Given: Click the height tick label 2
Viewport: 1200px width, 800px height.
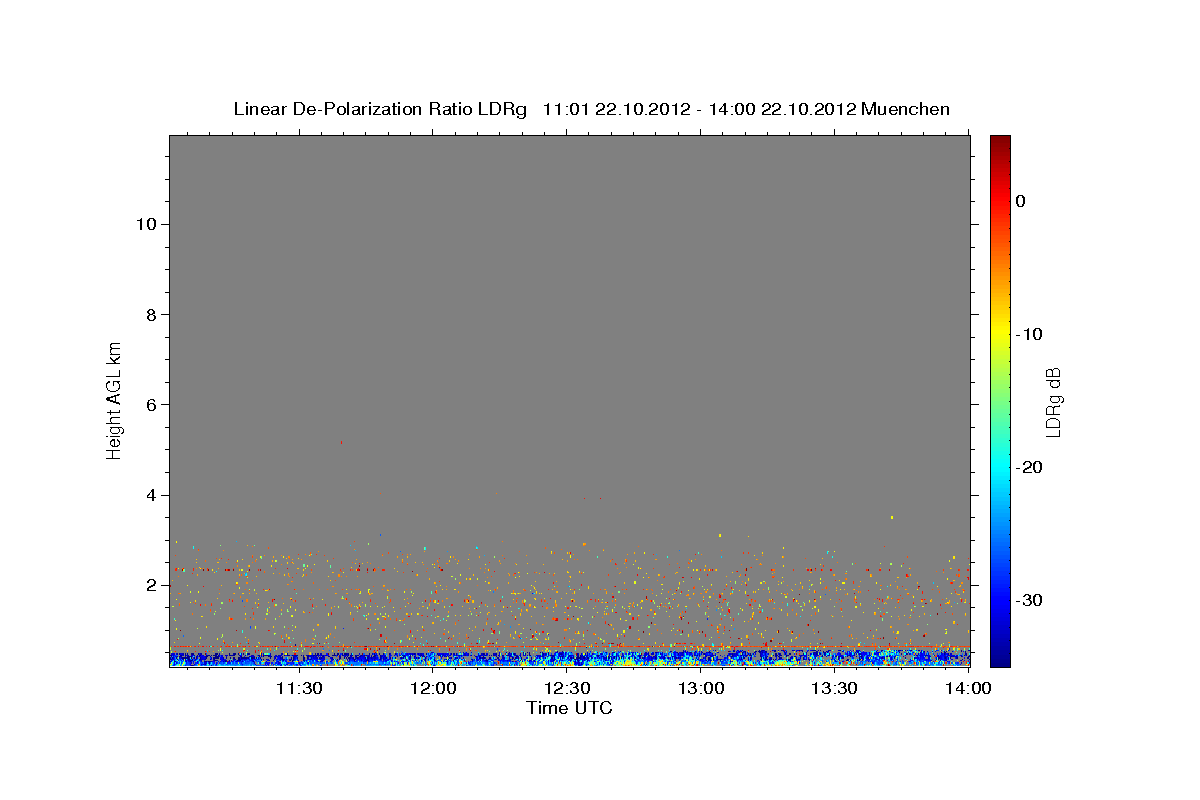Looking at the screenshot, I should click(149, 585).
